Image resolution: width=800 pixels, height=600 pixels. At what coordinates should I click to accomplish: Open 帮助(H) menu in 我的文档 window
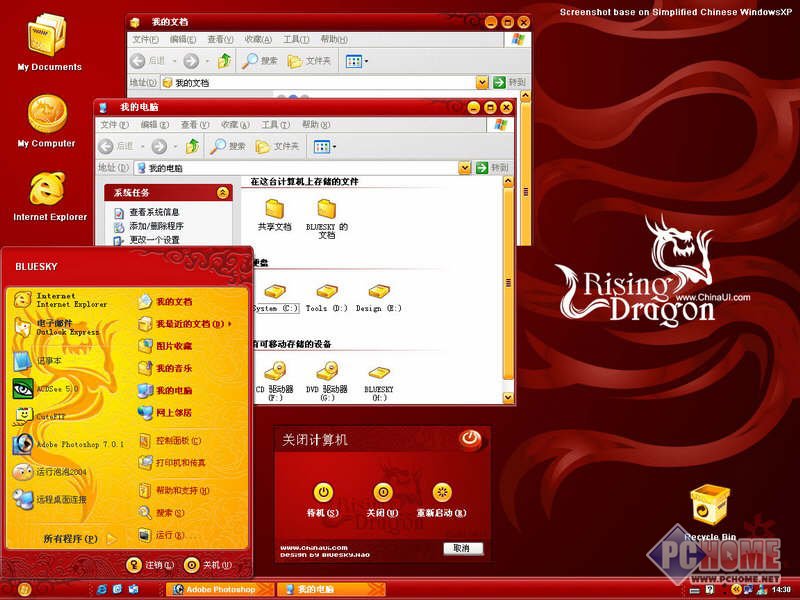(334, 39)
